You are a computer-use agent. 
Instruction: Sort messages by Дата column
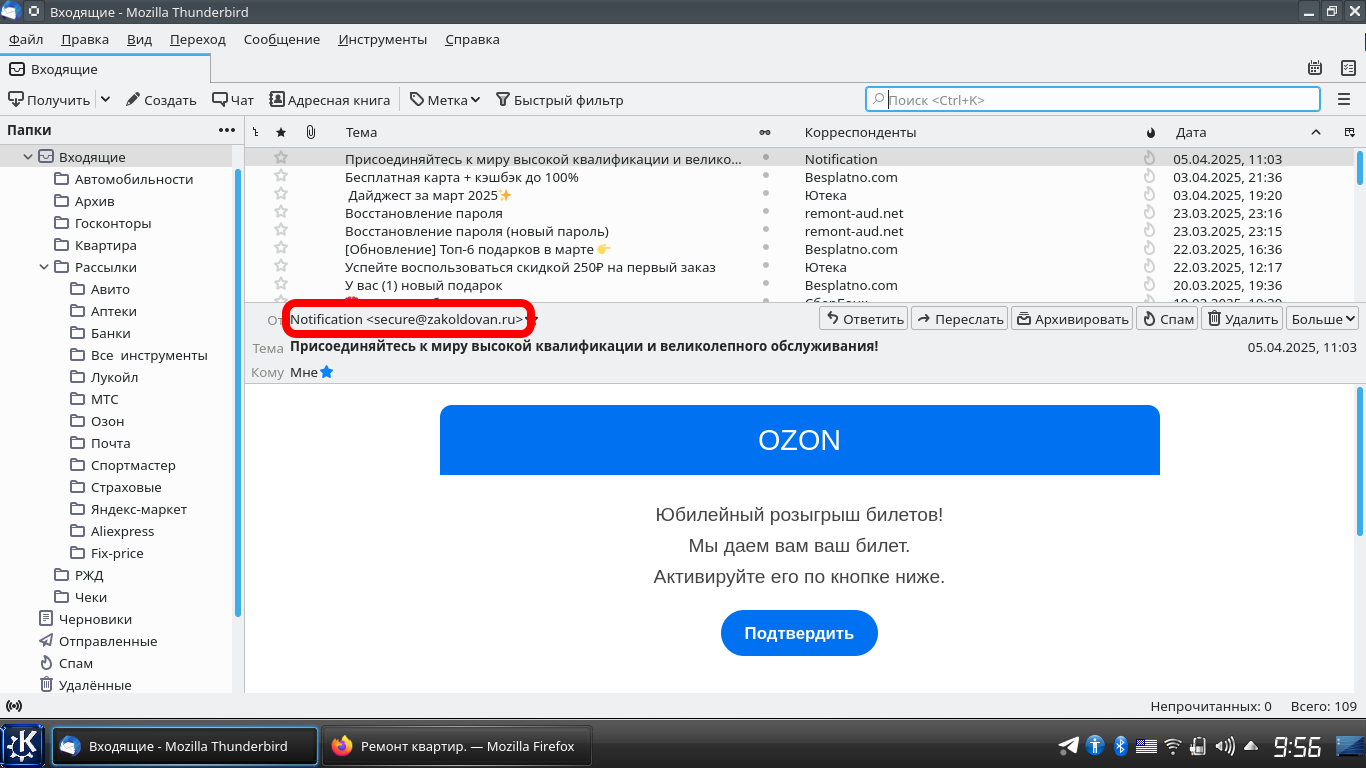[x=1191, y=132]
